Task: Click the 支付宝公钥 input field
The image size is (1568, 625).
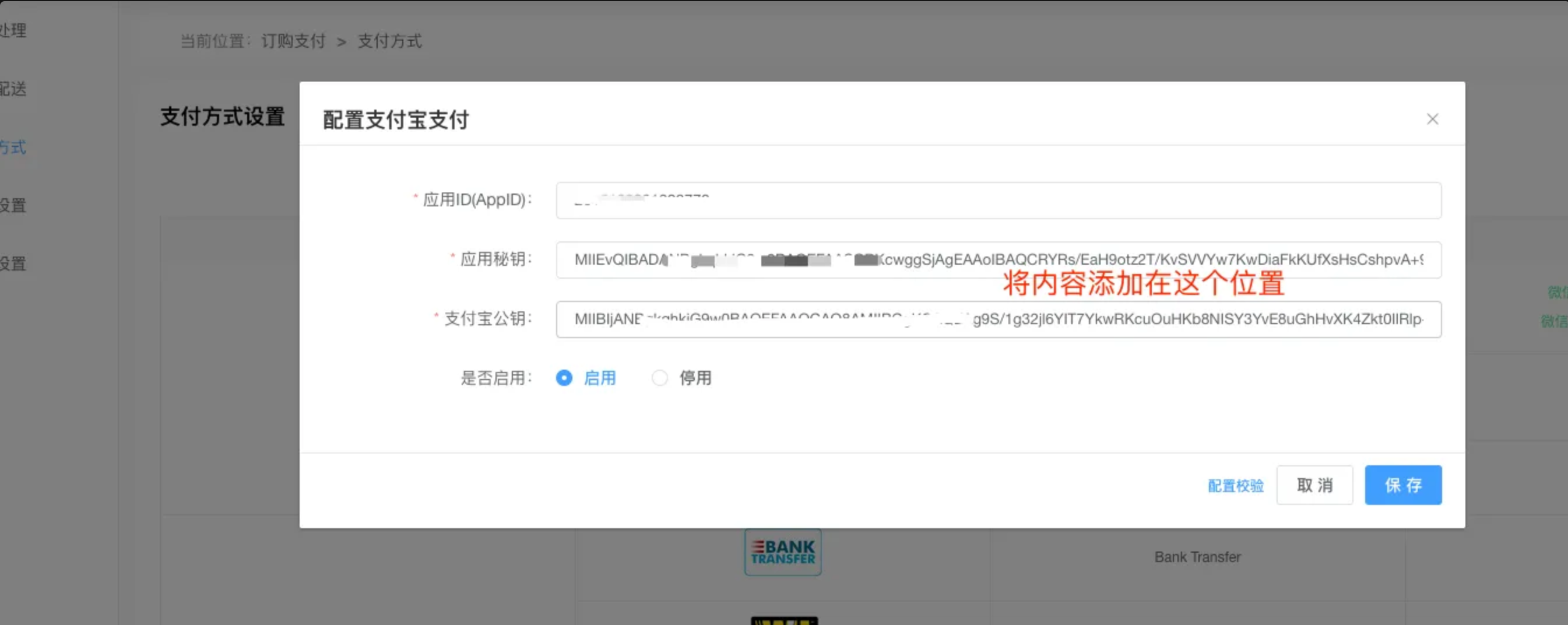Action: [x=999, y=319]
